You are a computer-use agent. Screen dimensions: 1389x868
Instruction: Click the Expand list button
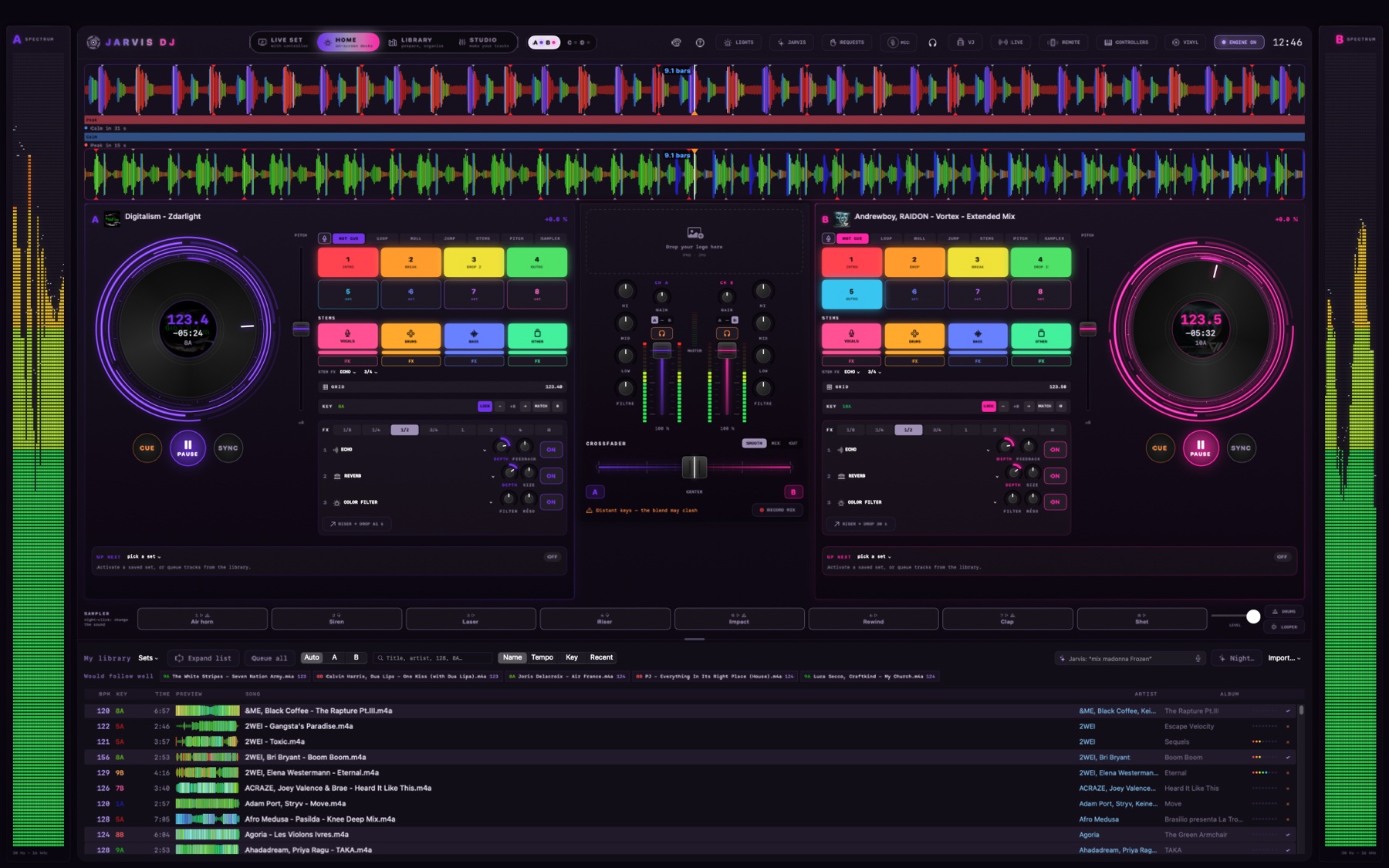[x=203, y=658]
